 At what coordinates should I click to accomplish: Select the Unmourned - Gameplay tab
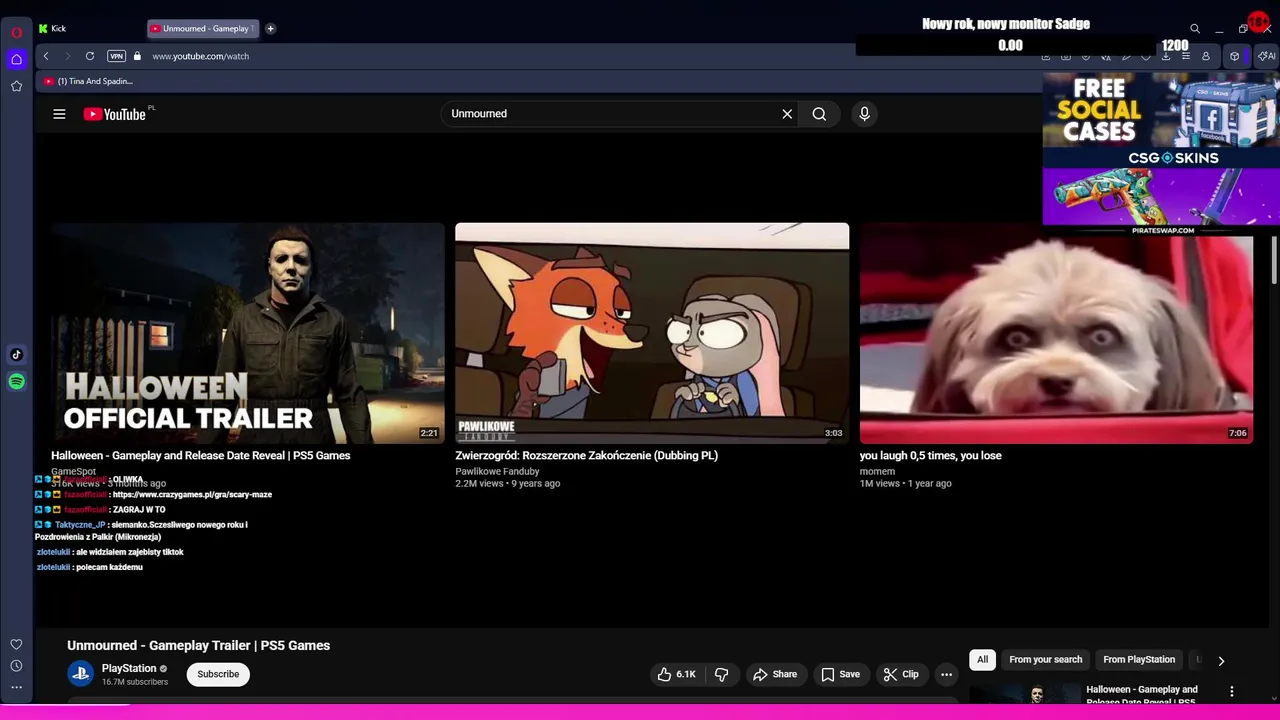[x=203, y=29]
